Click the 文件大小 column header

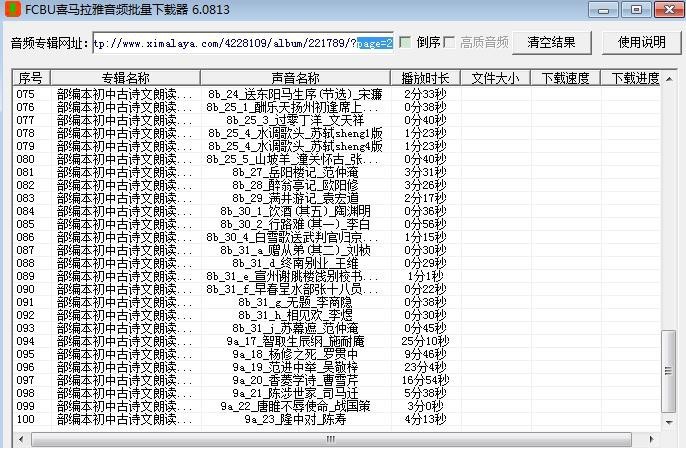pyautogui.click(x=495, y=78)
